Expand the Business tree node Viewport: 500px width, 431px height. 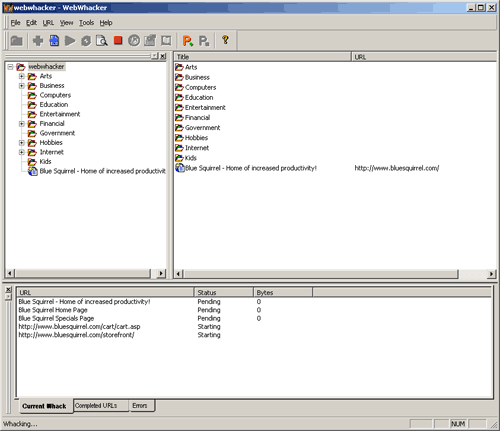[x=22, y=86]
